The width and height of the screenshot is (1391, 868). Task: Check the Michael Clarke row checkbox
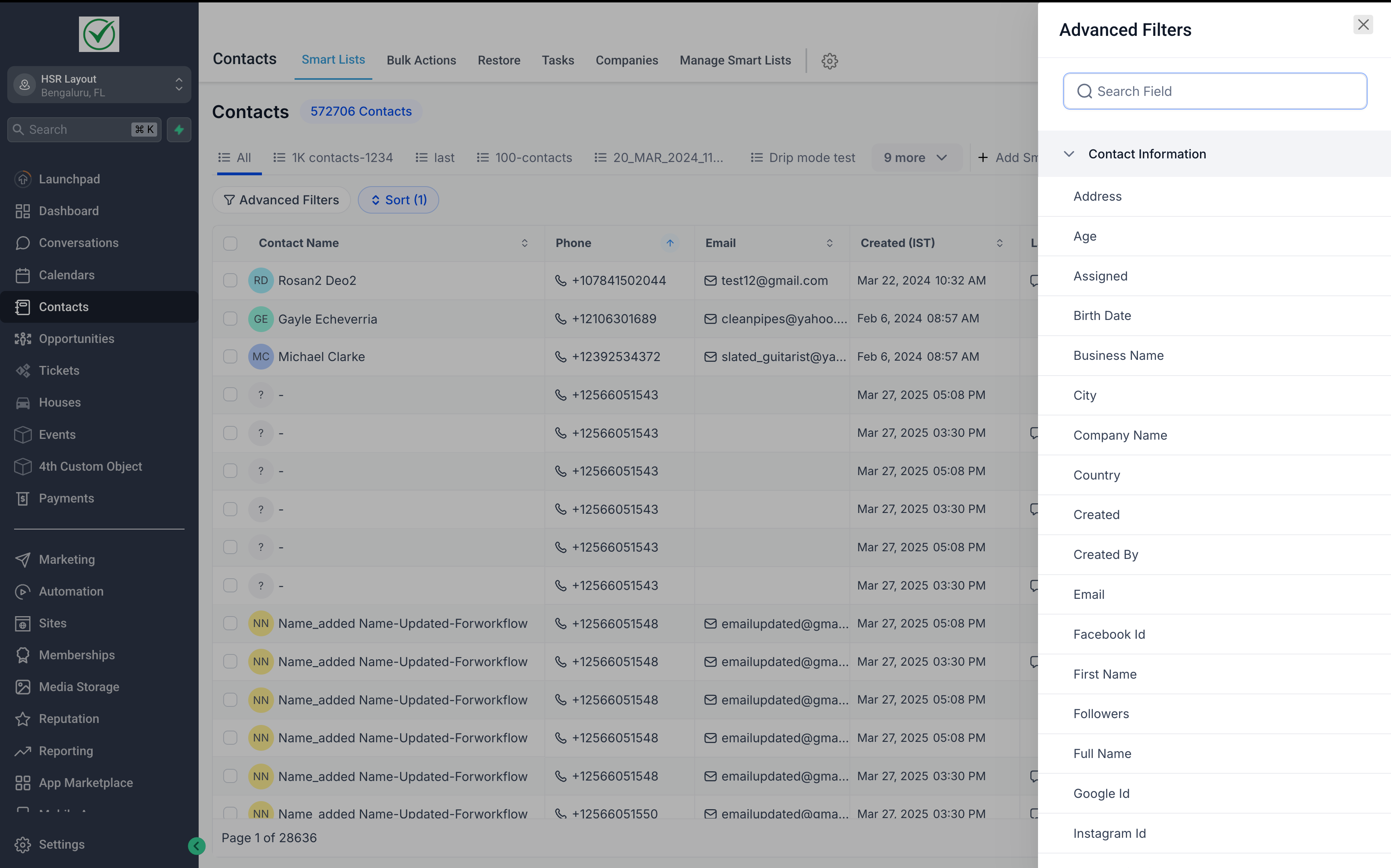pos(230,357)
